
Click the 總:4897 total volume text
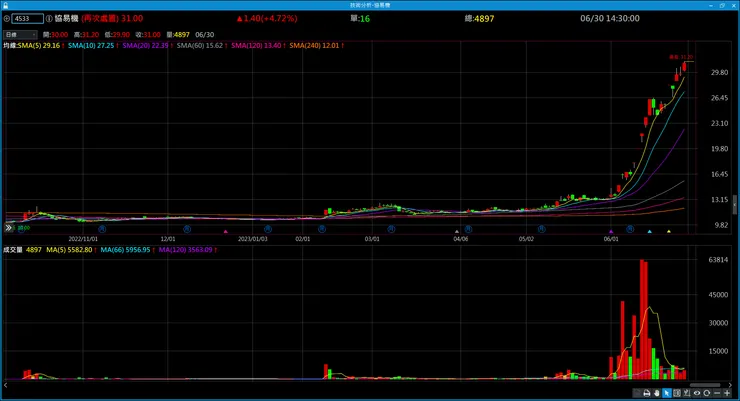(479, 18)
